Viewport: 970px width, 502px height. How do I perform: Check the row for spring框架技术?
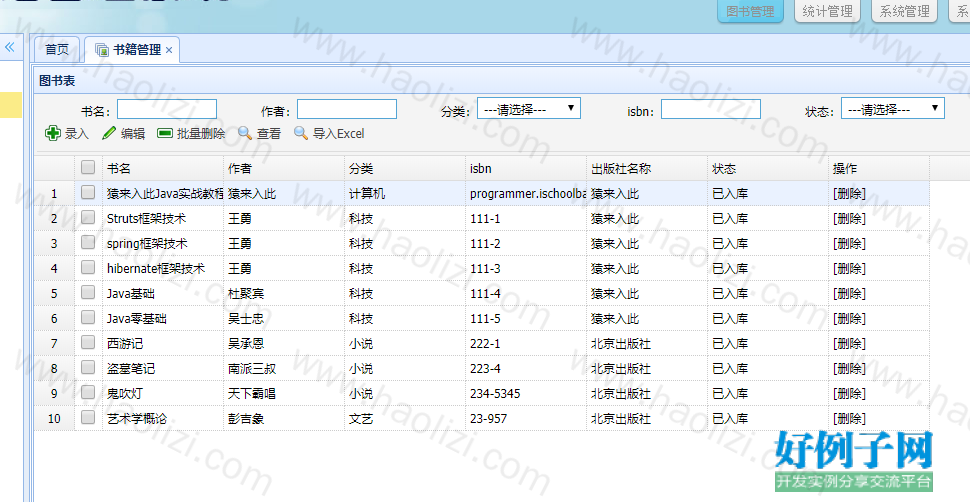(88, 242)
